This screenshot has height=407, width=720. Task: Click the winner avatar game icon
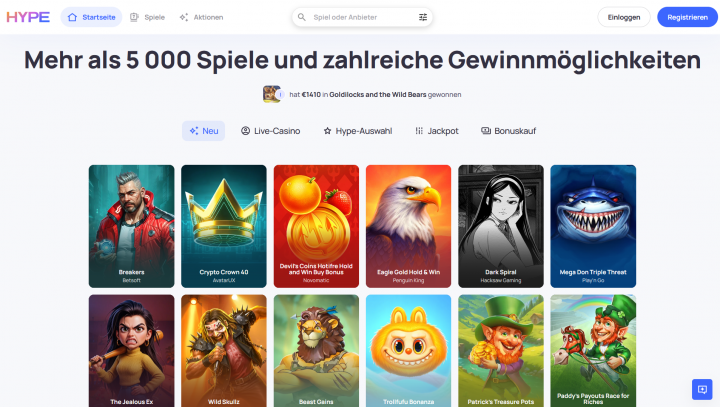(272, 94)
